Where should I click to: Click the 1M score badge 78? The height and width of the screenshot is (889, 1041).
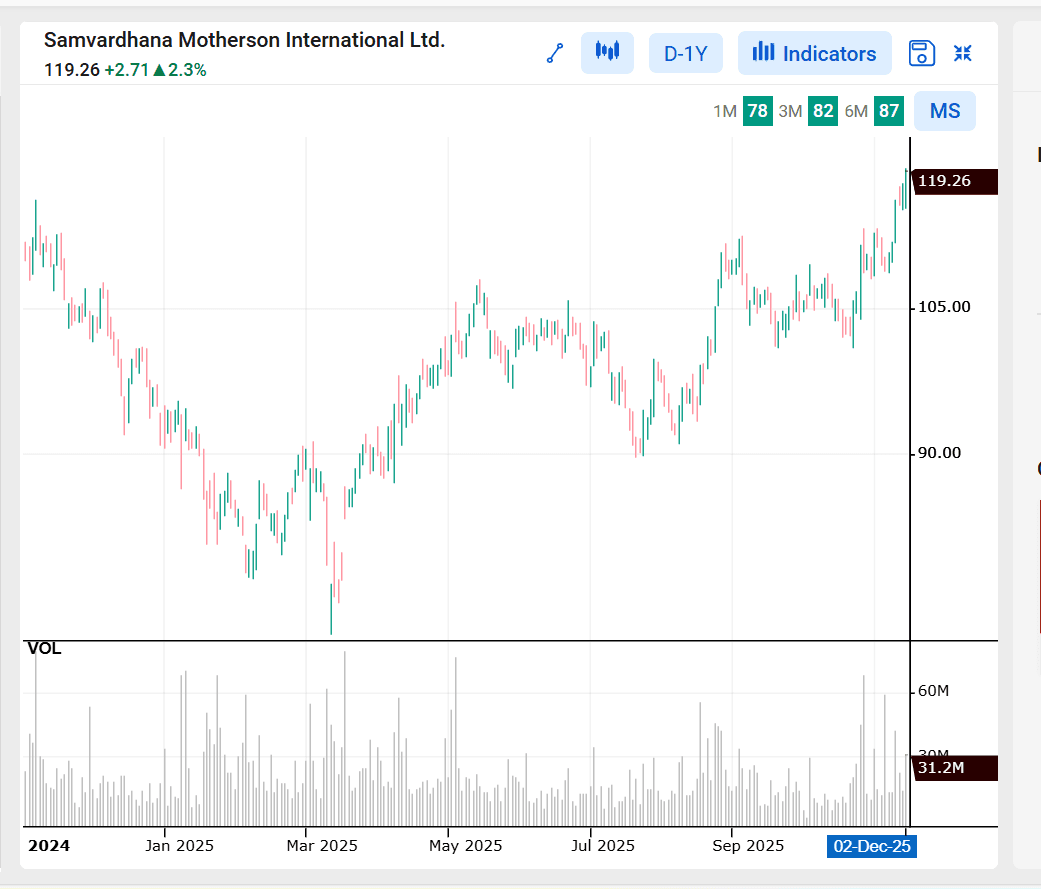click(758, 111)
